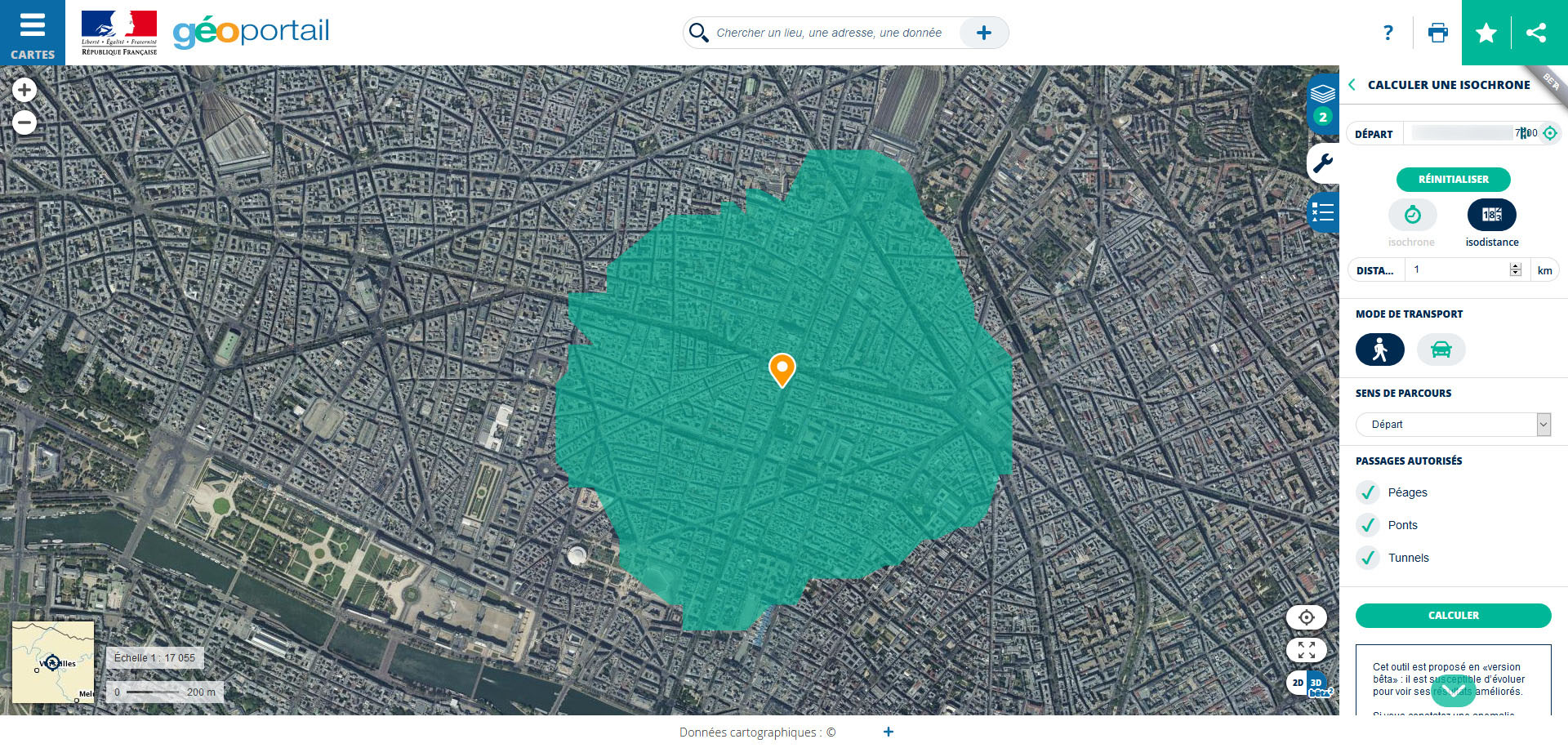Open the CARTES hamburger menu
This screenshot has width=1568, height=748.
click(32, 33)
